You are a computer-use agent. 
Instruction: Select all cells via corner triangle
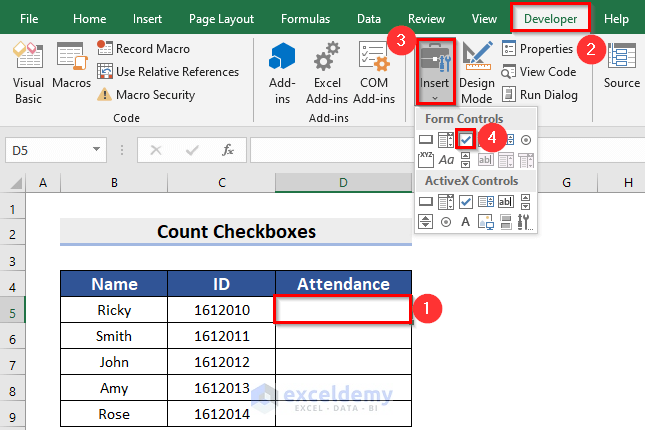click(16, 183)
